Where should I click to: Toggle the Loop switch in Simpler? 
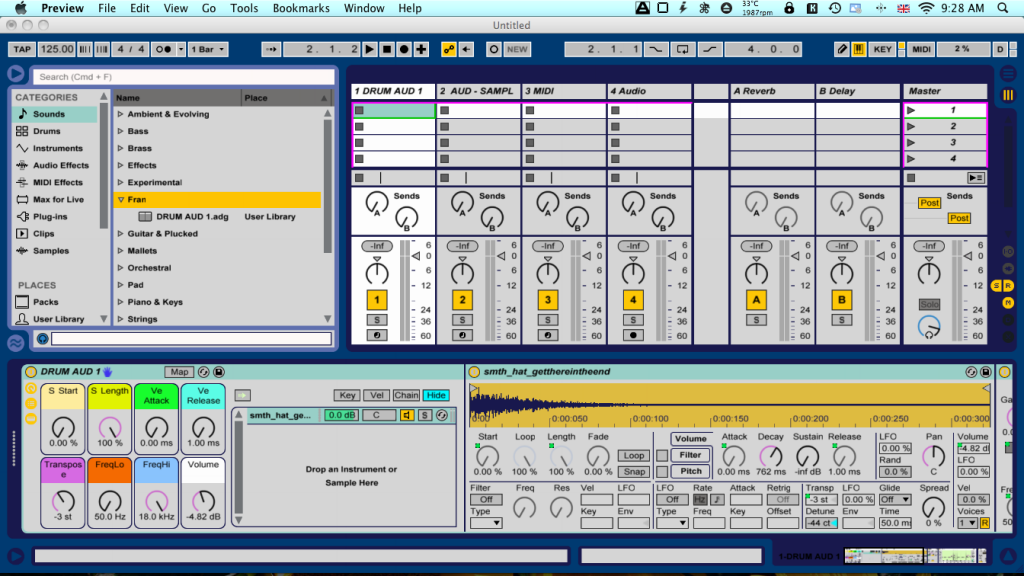(632, 455)
